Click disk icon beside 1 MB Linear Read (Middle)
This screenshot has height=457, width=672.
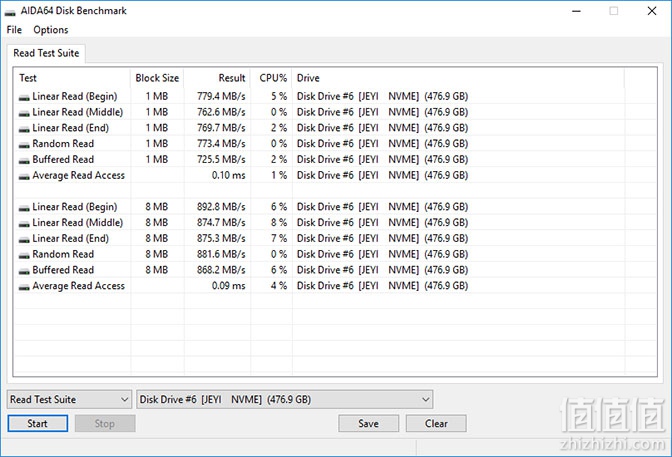pos(24,114)
